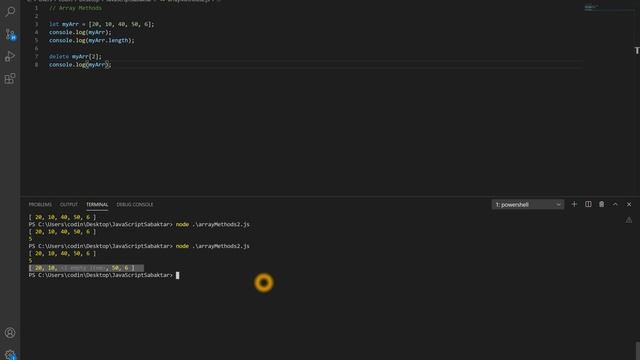Click line 8 'console.log(myArr);' code
Screen dimensions: 640x360
pyautogui.click(x=80, y=64)
